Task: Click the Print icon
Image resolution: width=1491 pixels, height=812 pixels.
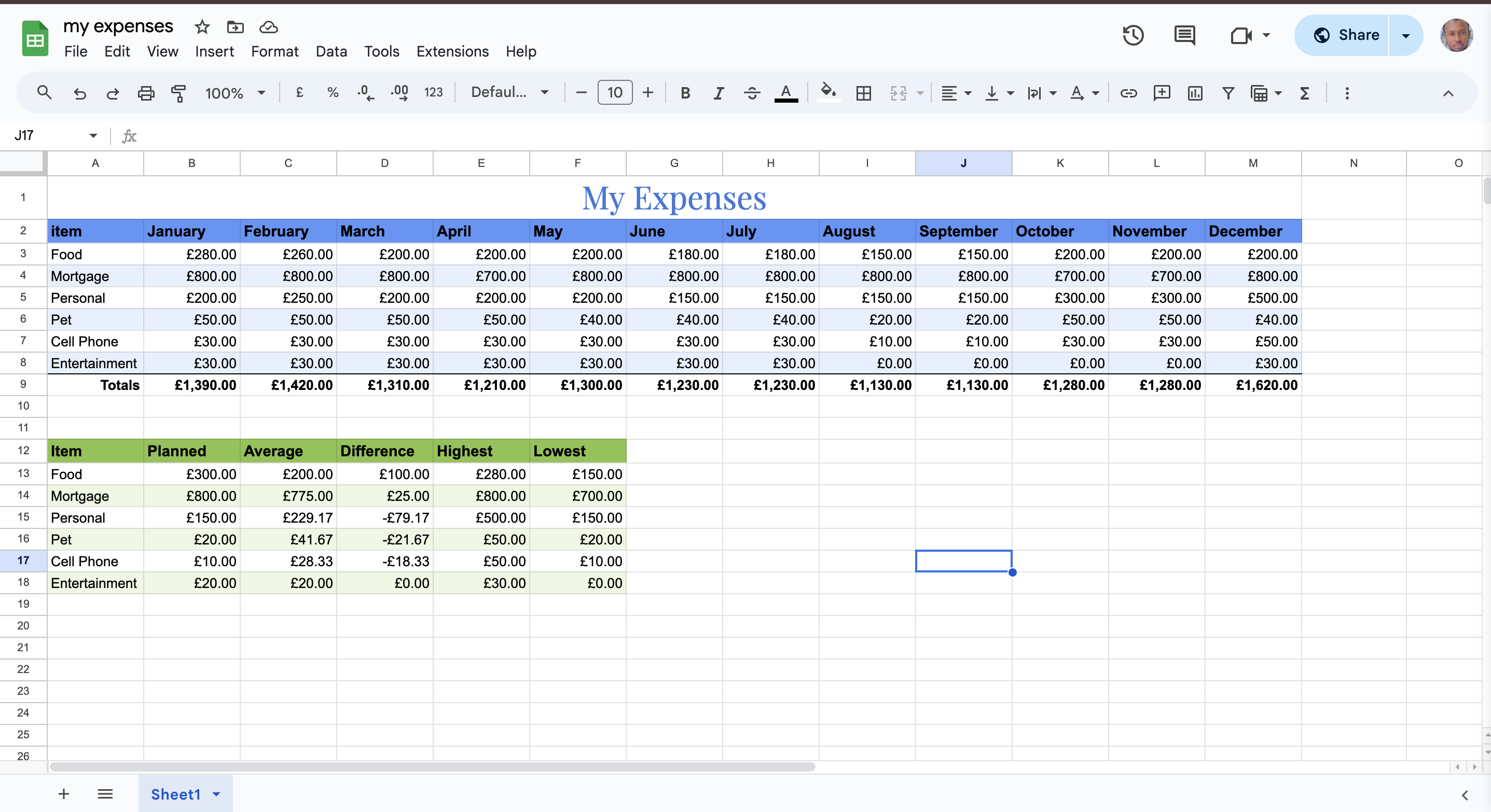Action: click(x=146, y=93)
